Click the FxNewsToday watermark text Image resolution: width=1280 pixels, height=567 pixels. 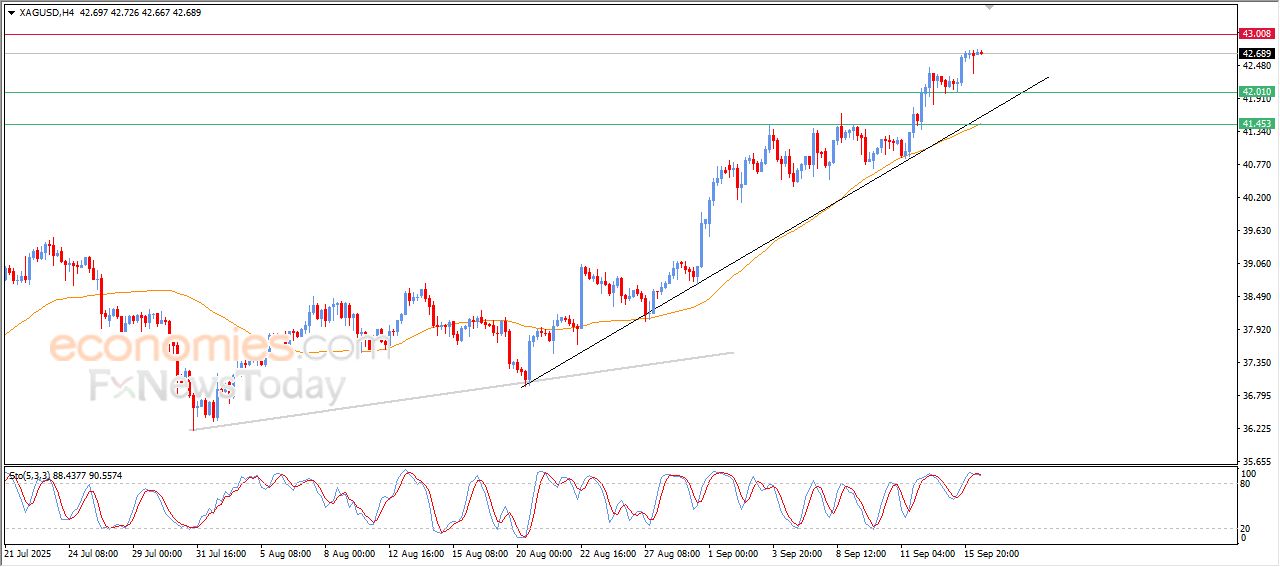coord(218,386)
